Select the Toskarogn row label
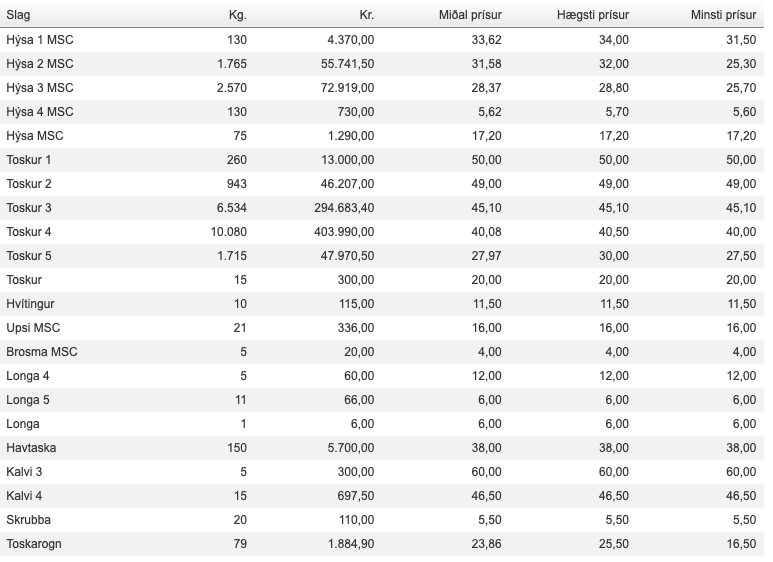This screenshot has width=773, height=562. [x=36, y=544]
